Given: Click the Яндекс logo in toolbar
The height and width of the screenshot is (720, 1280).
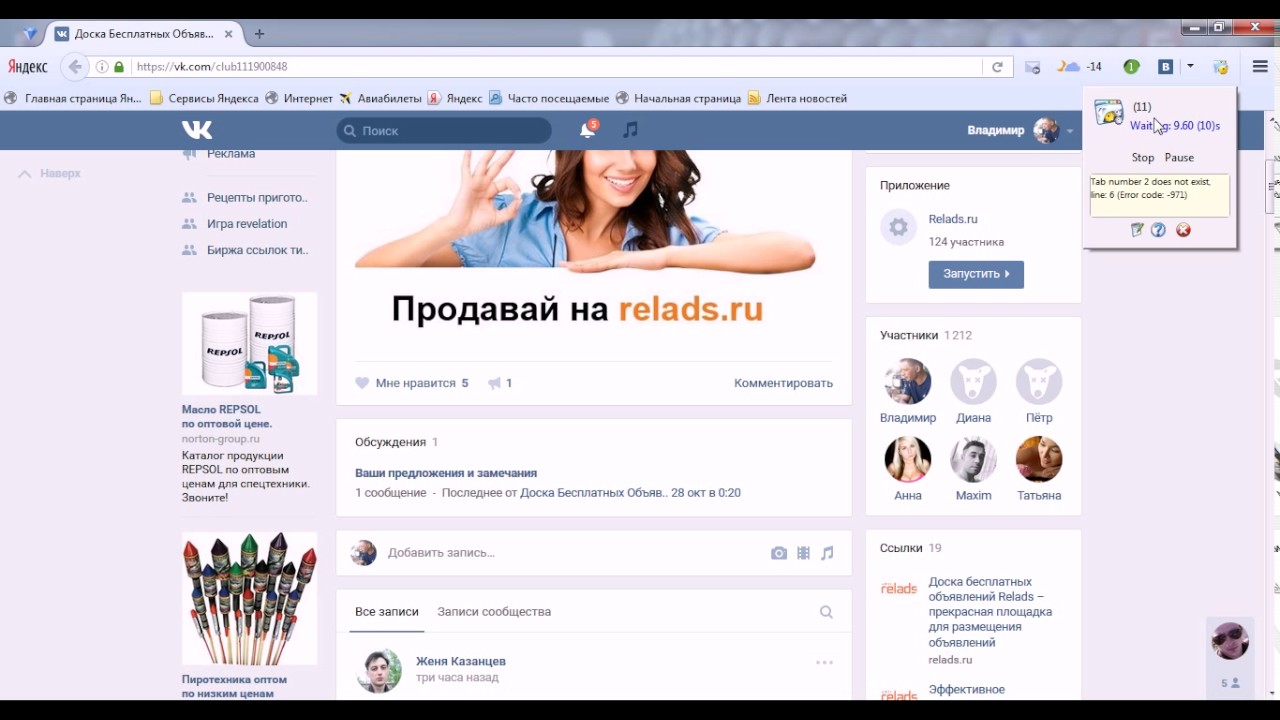Looking at the screenshot, I should click(x=28, y=67).
